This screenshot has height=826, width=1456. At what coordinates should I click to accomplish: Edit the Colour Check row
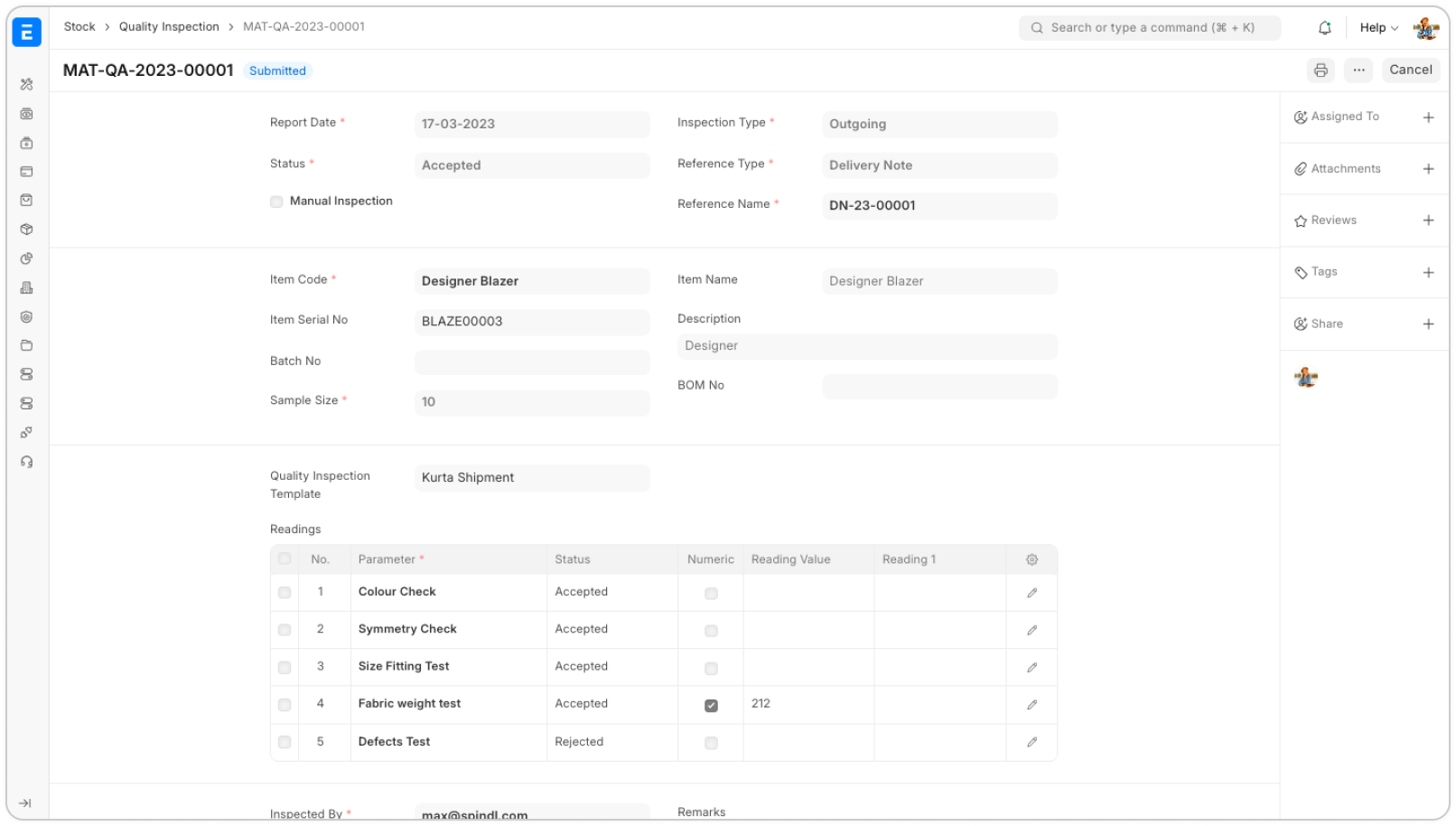[1031, 593]
